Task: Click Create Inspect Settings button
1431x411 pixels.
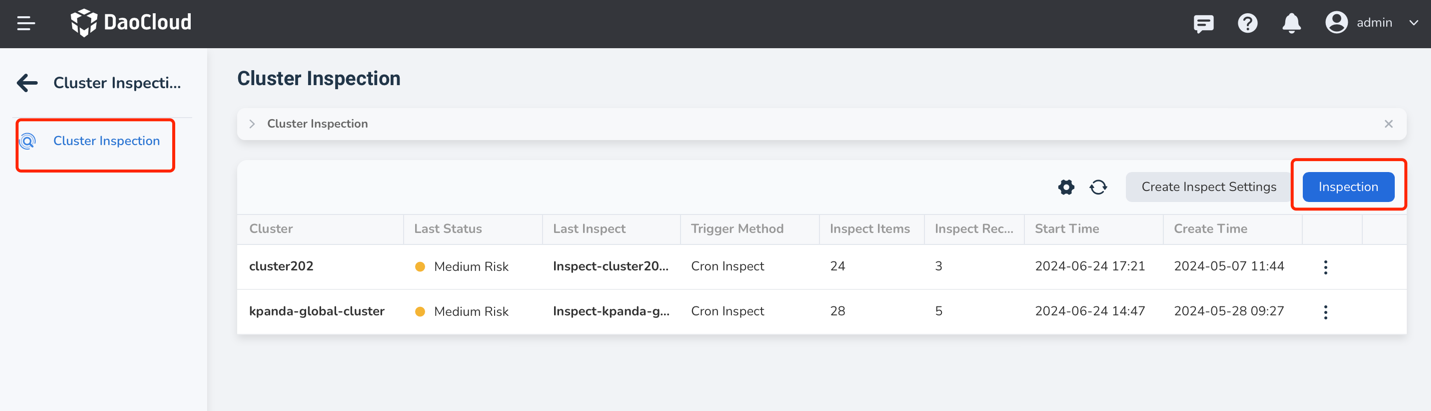Action: tap(1208, 187)
